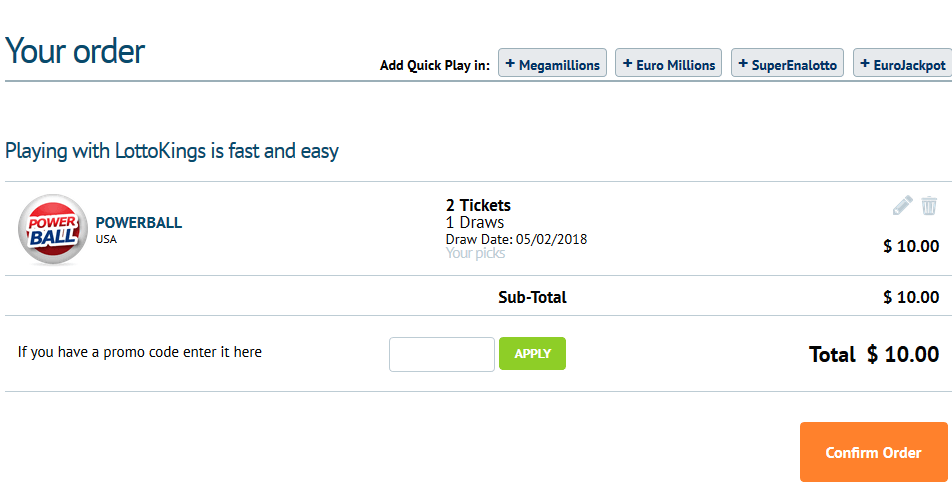Click the Your order heading

(x=75, y=51)
